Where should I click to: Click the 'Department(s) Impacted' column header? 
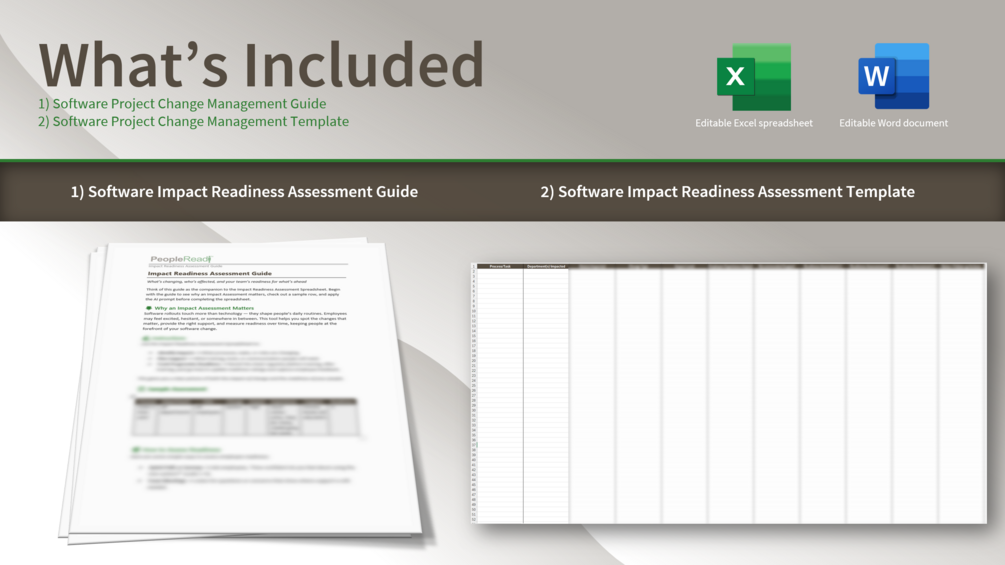coord(546,266)
